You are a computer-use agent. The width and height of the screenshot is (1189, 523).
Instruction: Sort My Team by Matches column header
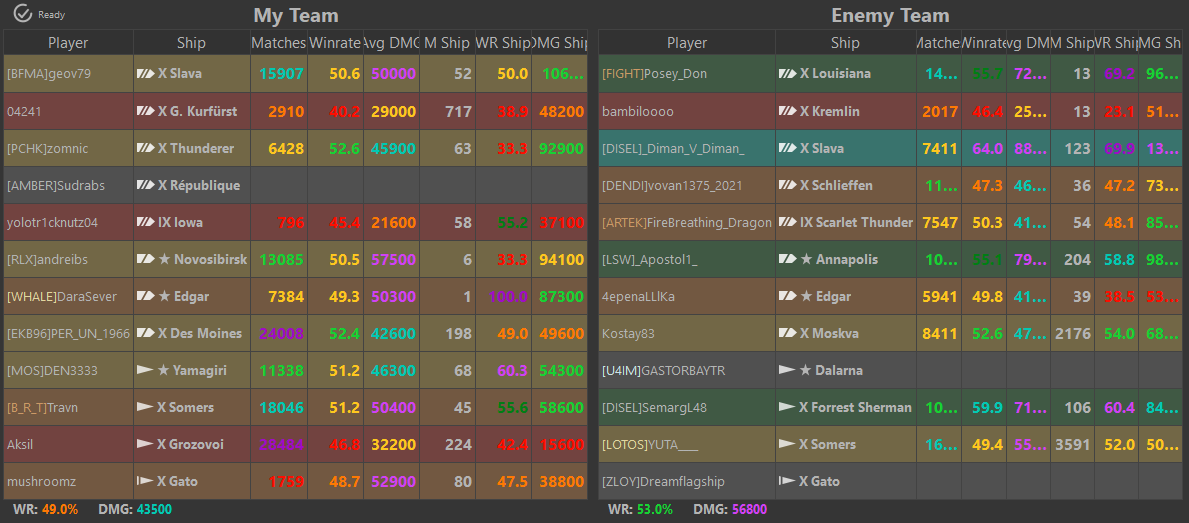click(279, 43)
